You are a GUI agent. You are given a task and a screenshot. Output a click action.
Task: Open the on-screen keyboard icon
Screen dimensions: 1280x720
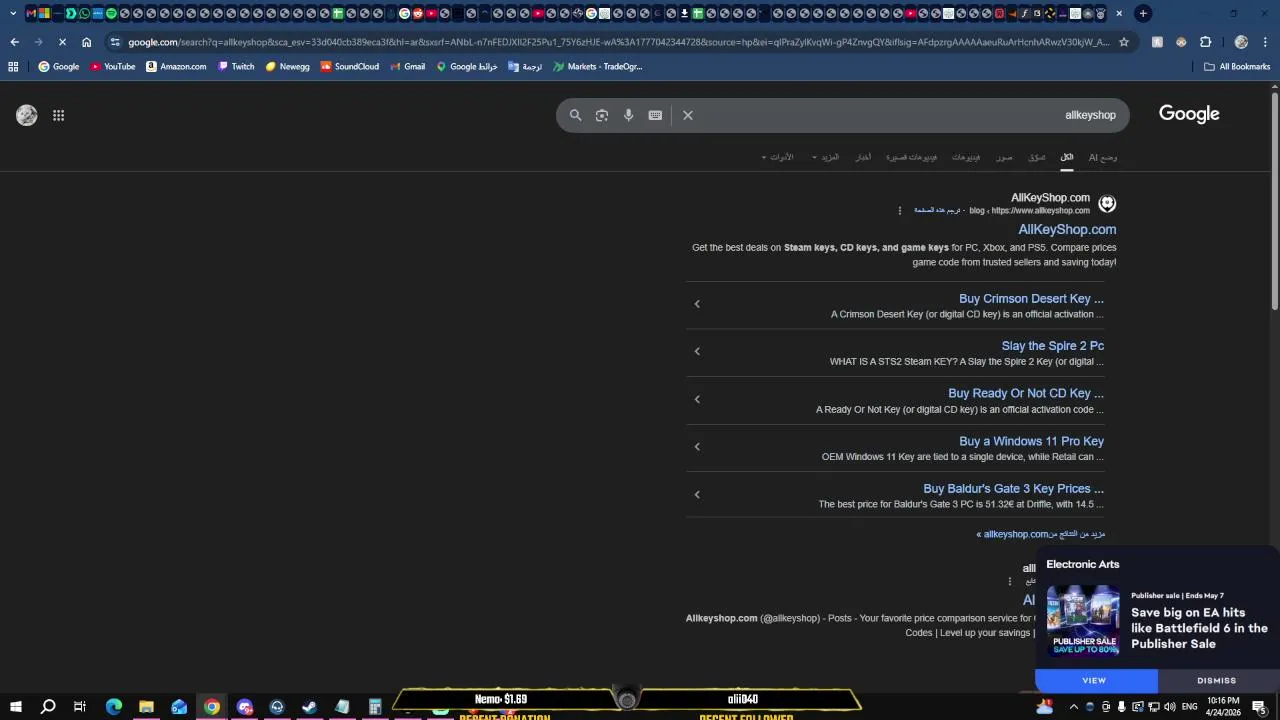point(655,115)
